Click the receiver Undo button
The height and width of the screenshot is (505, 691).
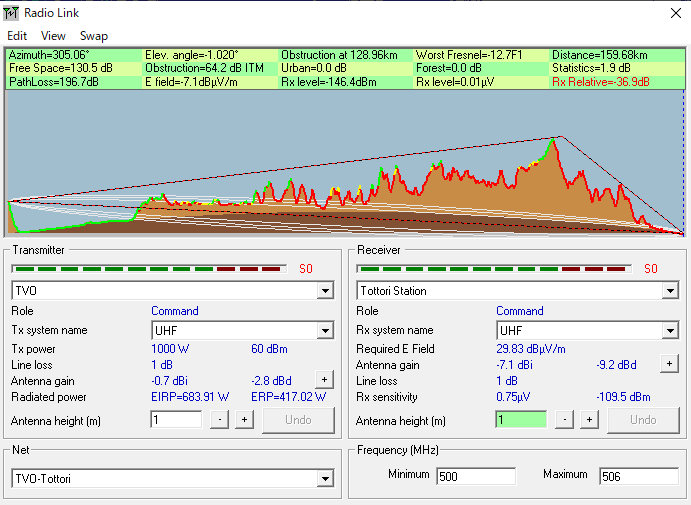[643, 420]
